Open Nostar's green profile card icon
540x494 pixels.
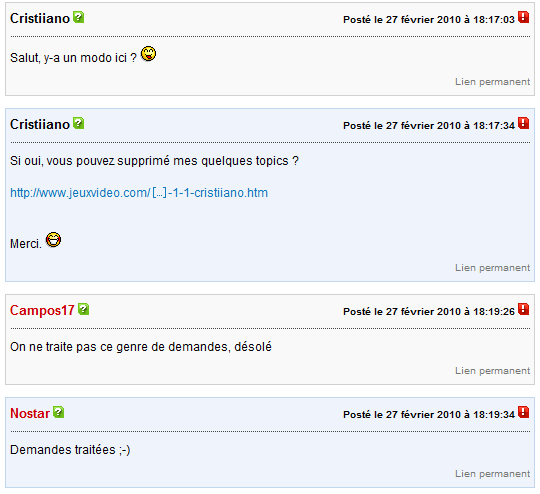coord(59,412)
